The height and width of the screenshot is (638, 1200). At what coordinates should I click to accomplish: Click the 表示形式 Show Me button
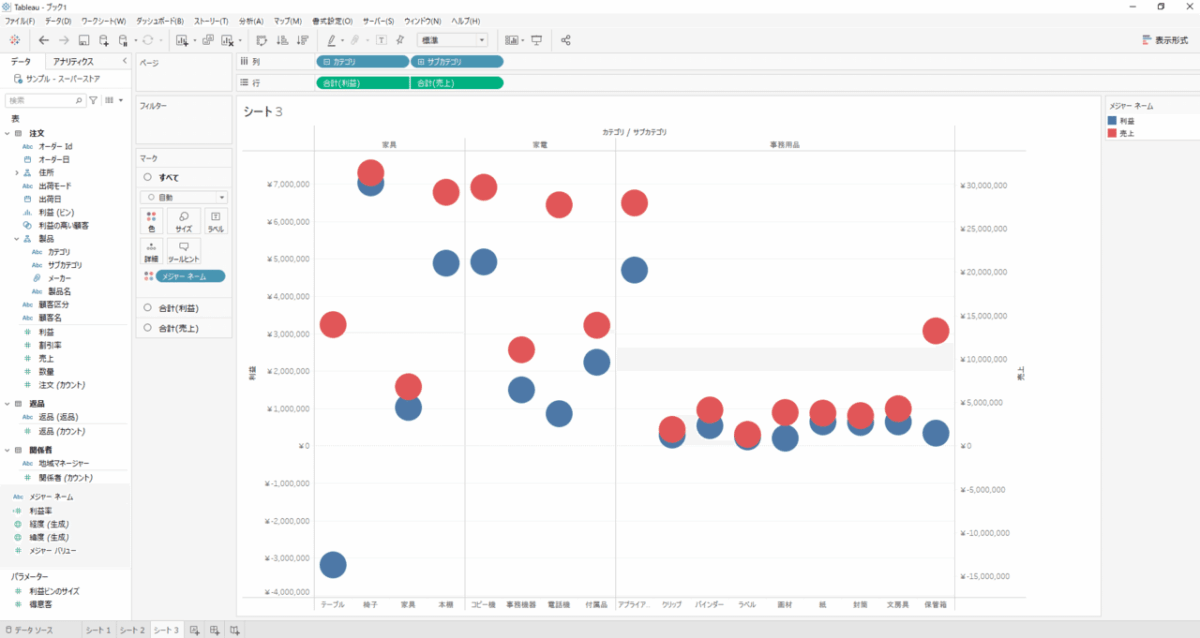point(1164,40)
